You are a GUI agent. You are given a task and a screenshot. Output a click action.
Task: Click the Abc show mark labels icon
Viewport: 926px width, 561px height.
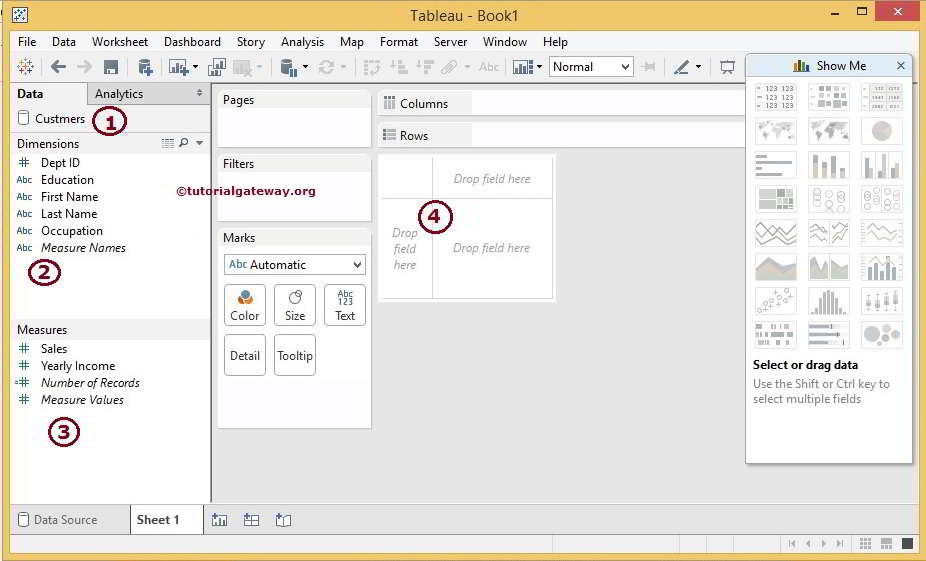(x=489, y=67)
